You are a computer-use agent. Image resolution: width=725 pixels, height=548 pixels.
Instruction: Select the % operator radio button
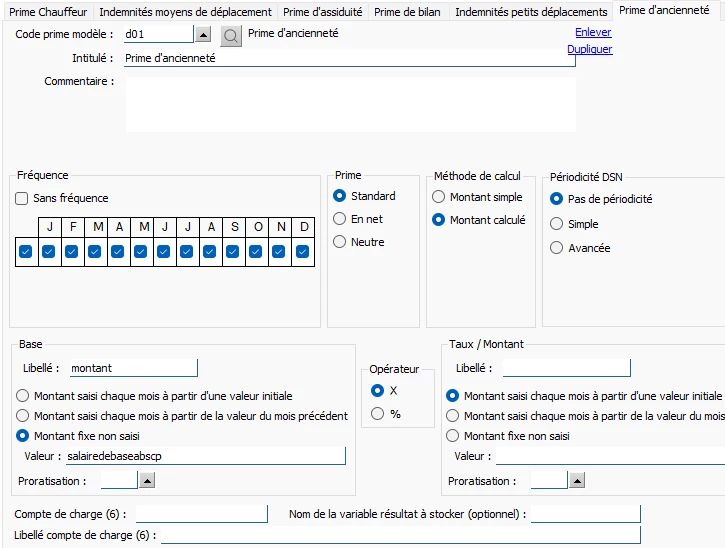coord(377,414)
